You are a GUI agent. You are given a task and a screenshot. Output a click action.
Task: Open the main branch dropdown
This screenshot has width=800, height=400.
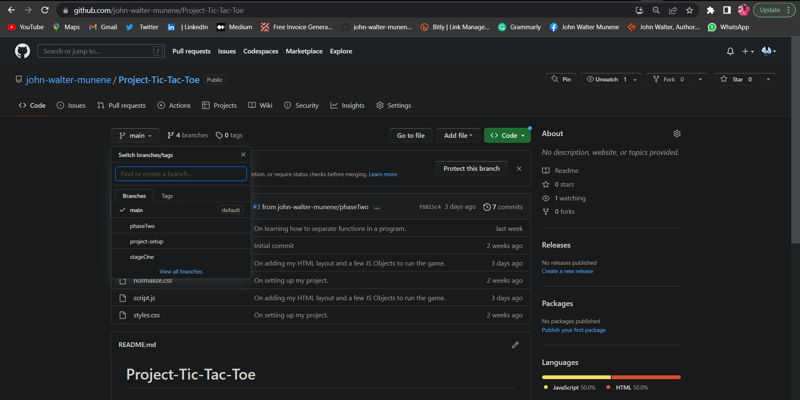click(135, 136)
